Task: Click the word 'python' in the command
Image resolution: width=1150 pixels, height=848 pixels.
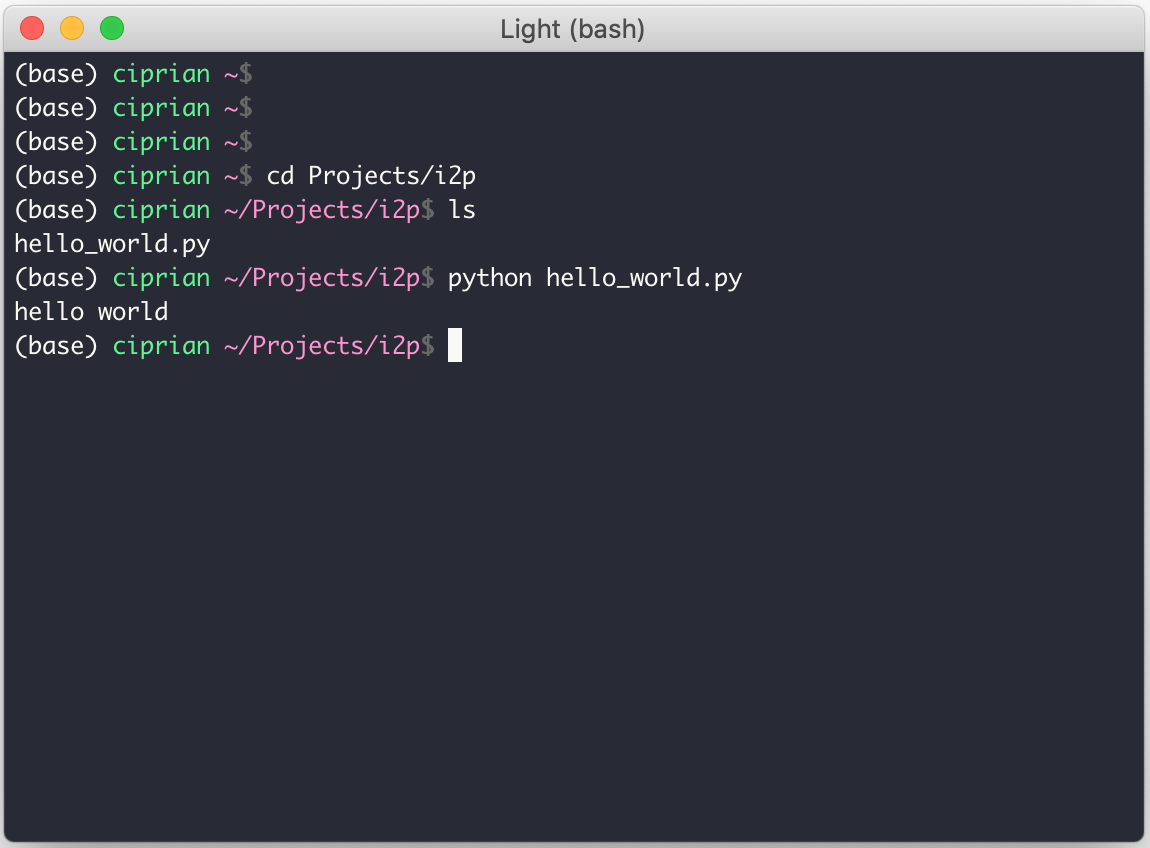Action: (490, 279)
